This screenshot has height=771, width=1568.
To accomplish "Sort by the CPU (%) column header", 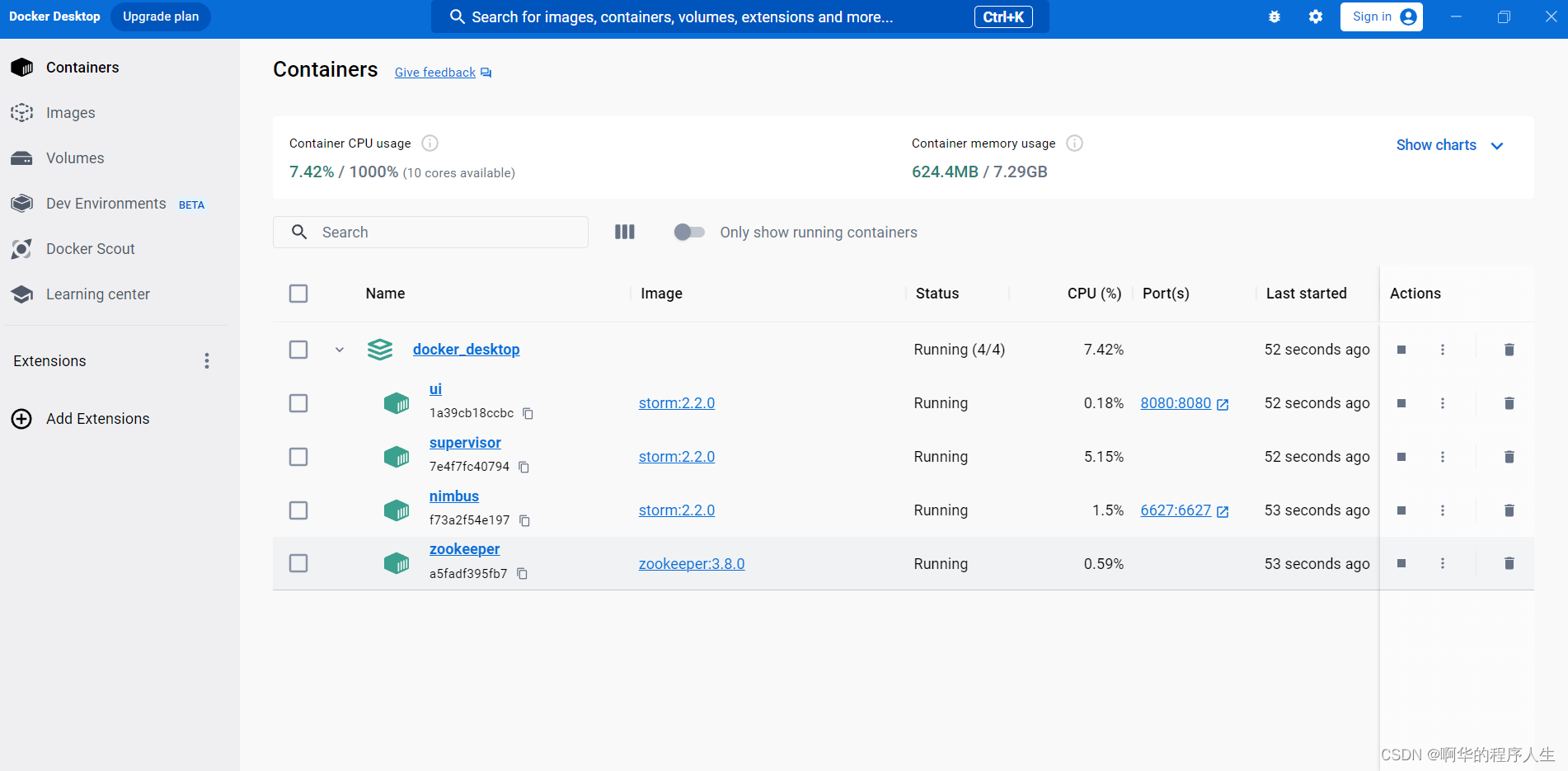I will click(1094, 294).
